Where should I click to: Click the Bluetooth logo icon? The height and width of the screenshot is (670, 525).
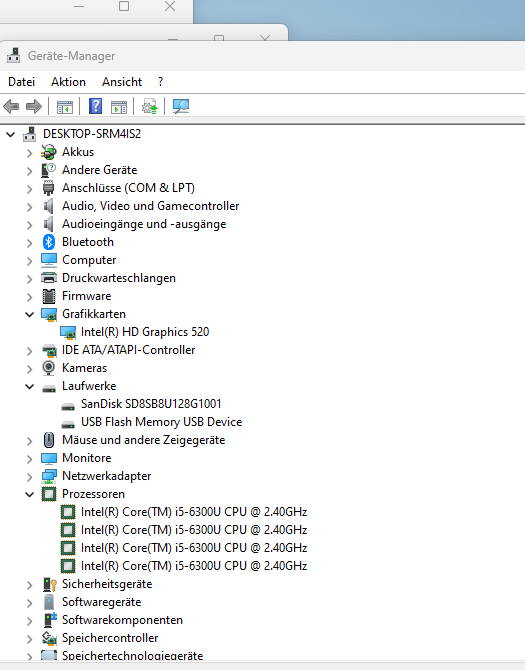pos(49,242)
